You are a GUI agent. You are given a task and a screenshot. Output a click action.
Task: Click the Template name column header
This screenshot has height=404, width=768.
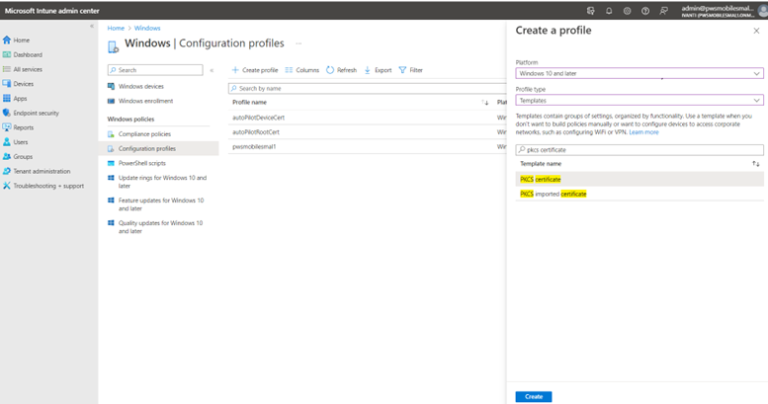[x=541, y=164]
